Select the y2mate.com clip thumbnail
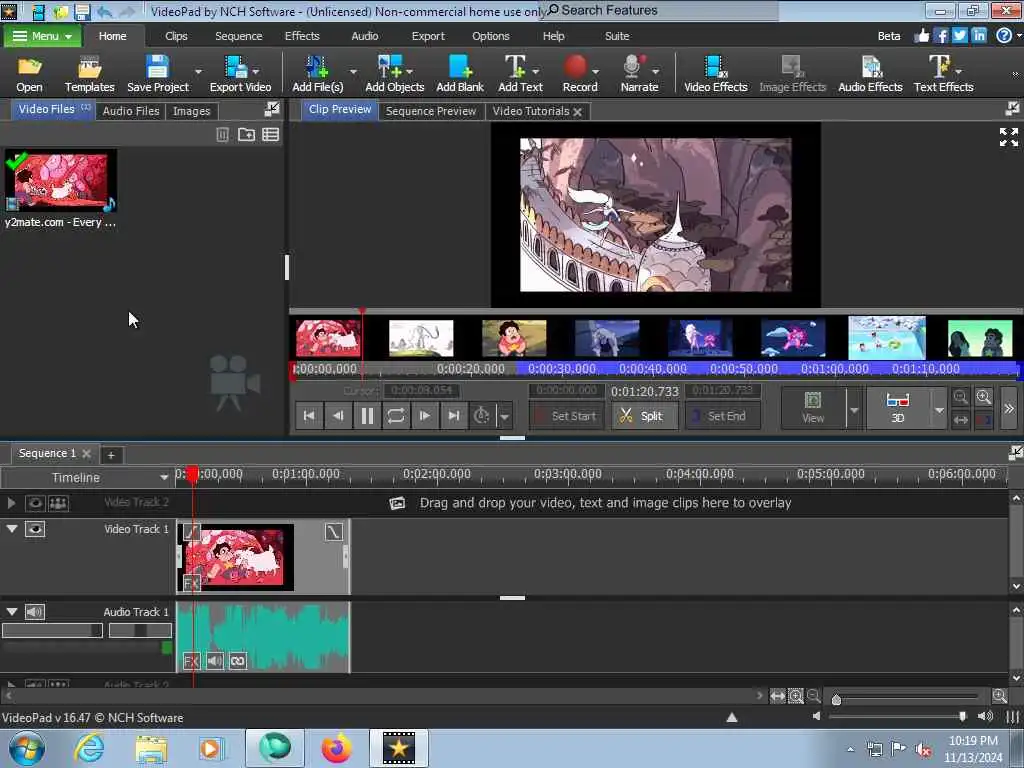The image size is (1024, 768). 60,182
